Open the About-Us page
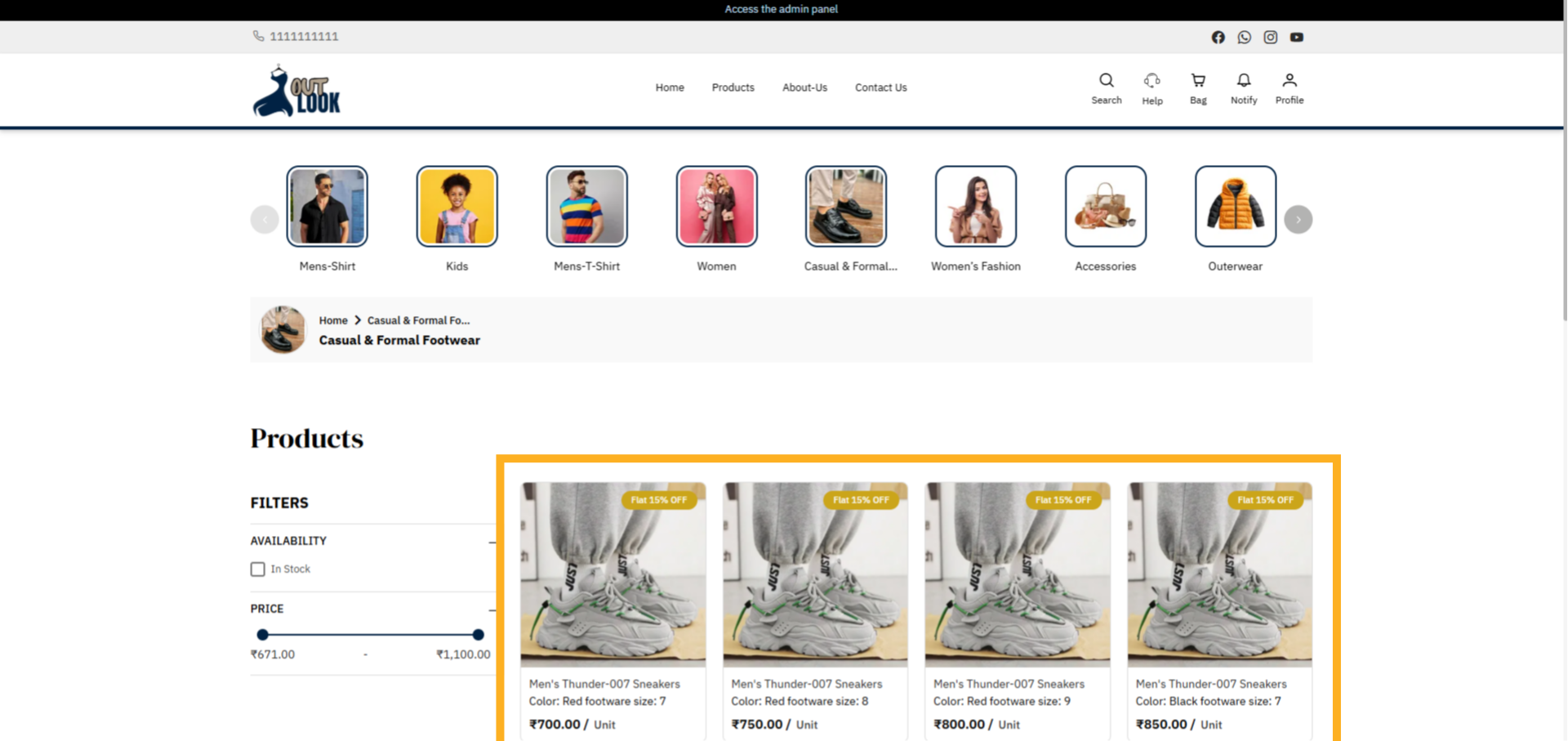 [804, 87]
